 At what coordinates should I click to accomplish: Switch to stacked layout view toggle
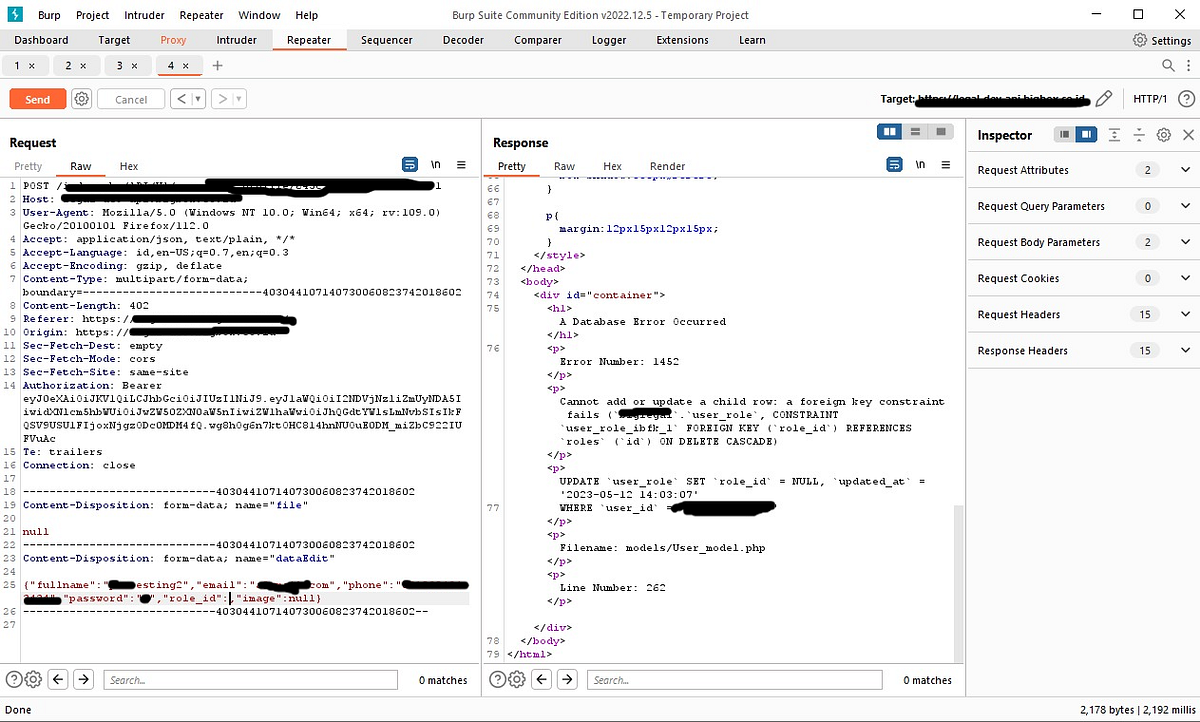tap(915, 132)
